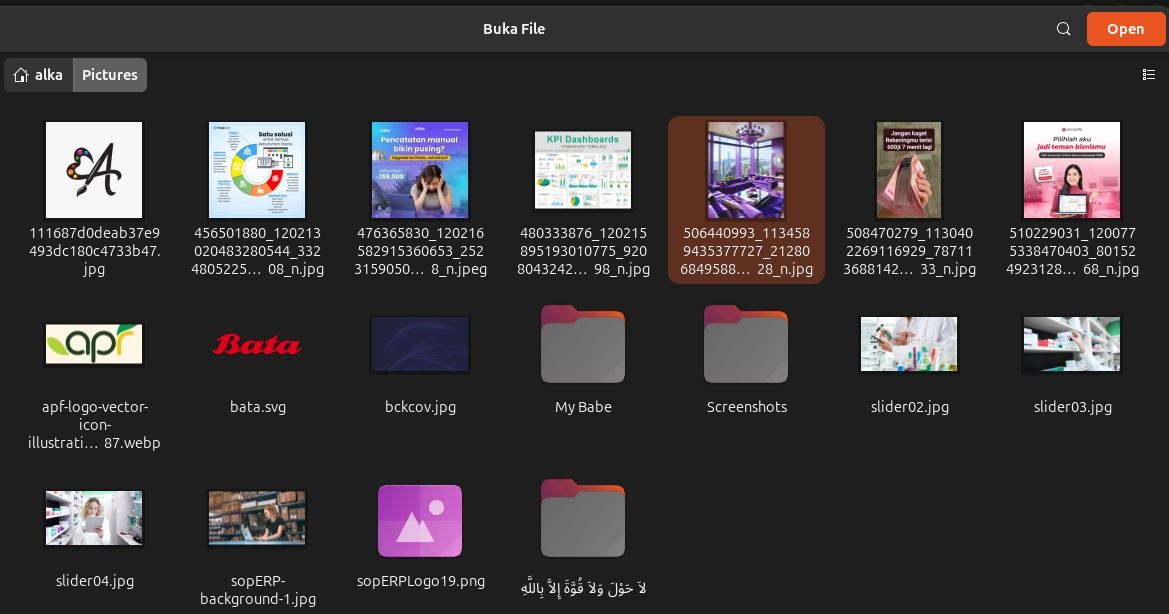Click the slider02.jpg file name
1169x614 pixels.
pyautogui.click(x=909, y=407)
